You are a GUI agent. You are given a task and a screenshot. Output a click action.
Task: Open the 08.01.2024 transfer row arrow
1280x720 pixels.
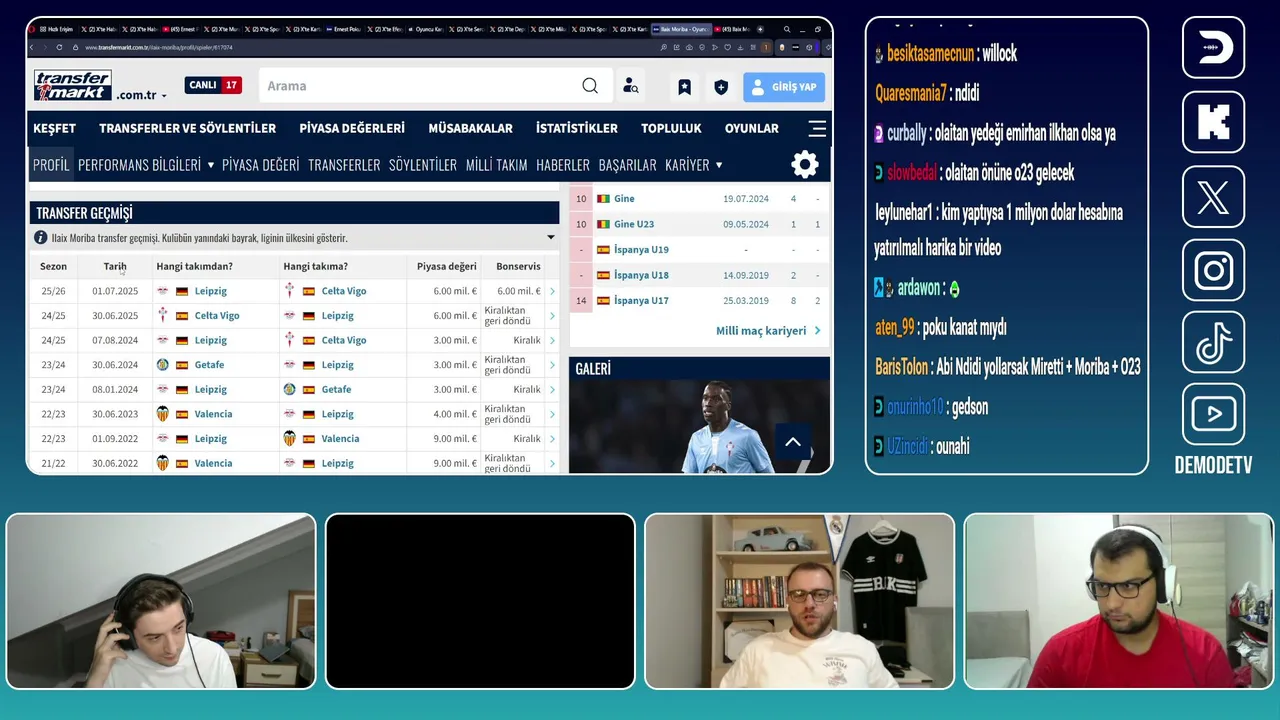click(x=552, y=389)
